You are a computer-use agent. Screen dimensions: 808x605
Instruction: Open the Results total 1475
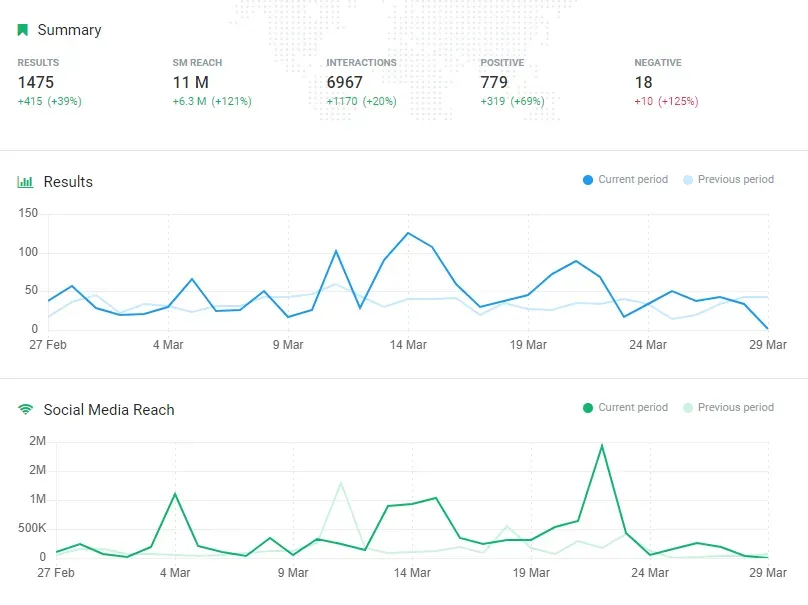point(36,83)
